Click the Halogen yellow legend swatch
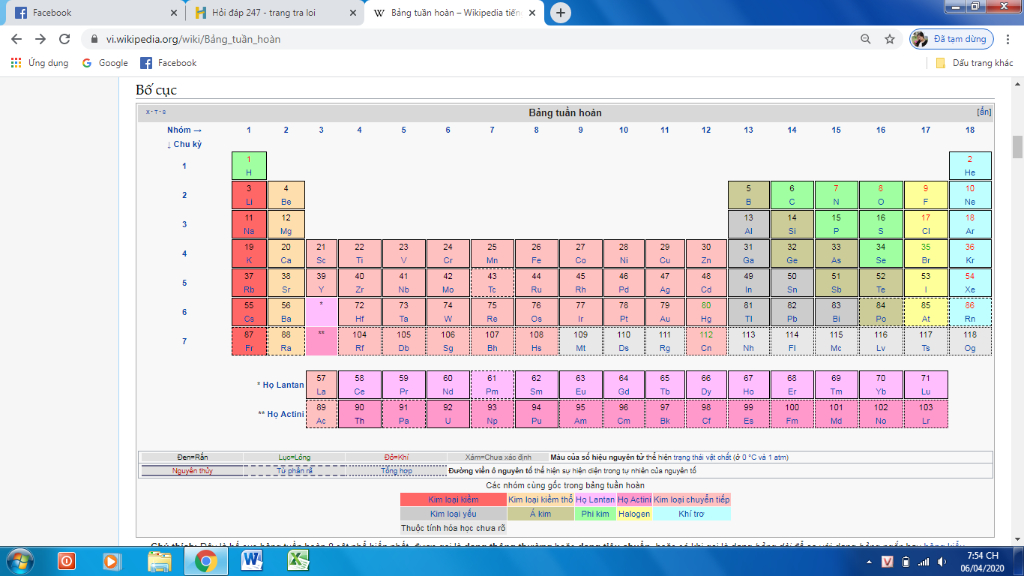The height and width of the screenshot is (576, 1024). tap(634, 514)
